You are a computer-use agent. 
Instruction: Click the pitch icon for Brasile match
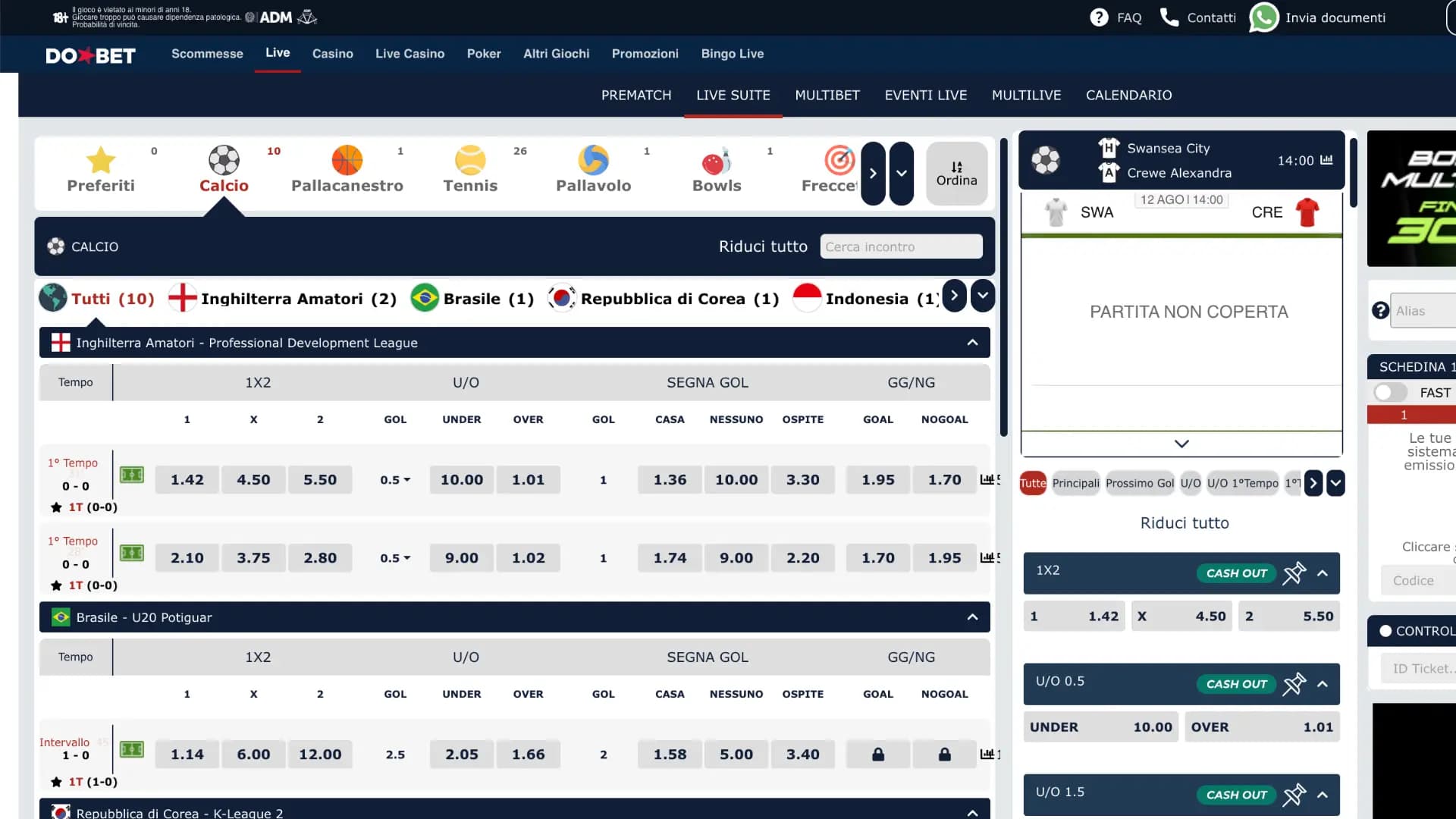[132, 750]
